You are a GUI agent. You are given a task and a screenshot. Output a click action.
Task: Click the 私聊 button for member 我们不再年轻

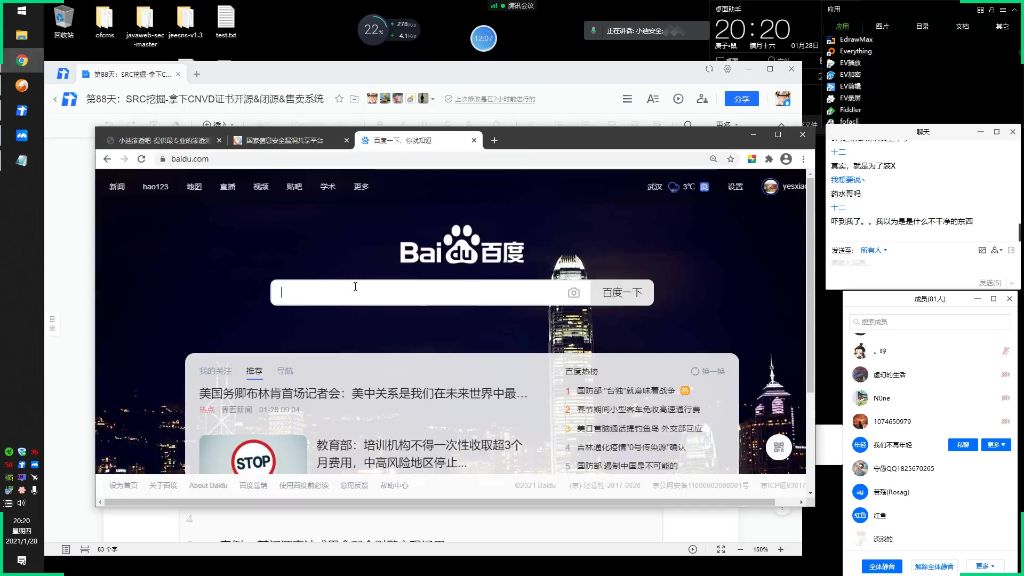963,445
